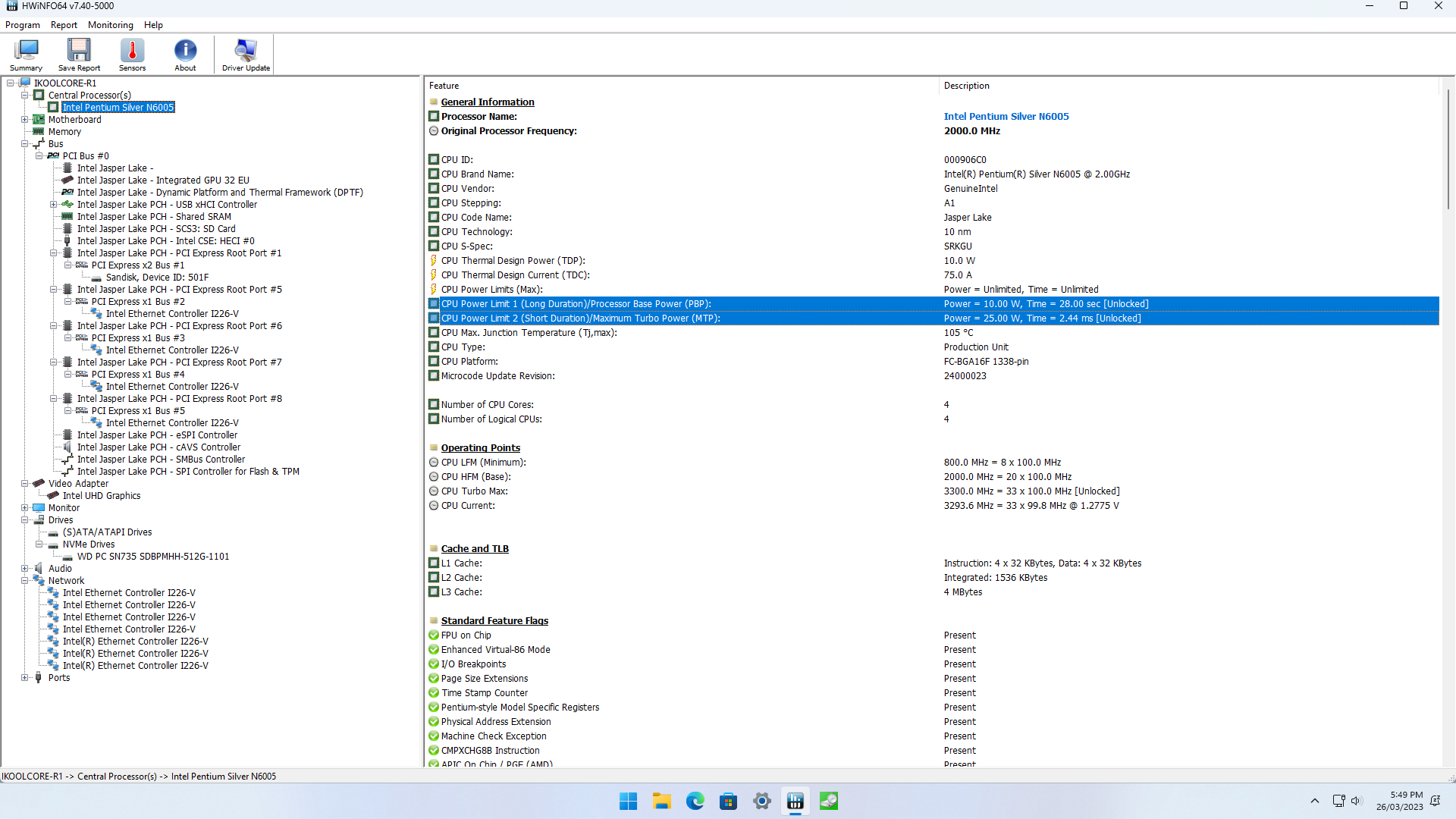Image resolution: width=1456 pixels, height=819 pixels.
Task: Click the Monitor icon in tree
Action: click(39, 508)
